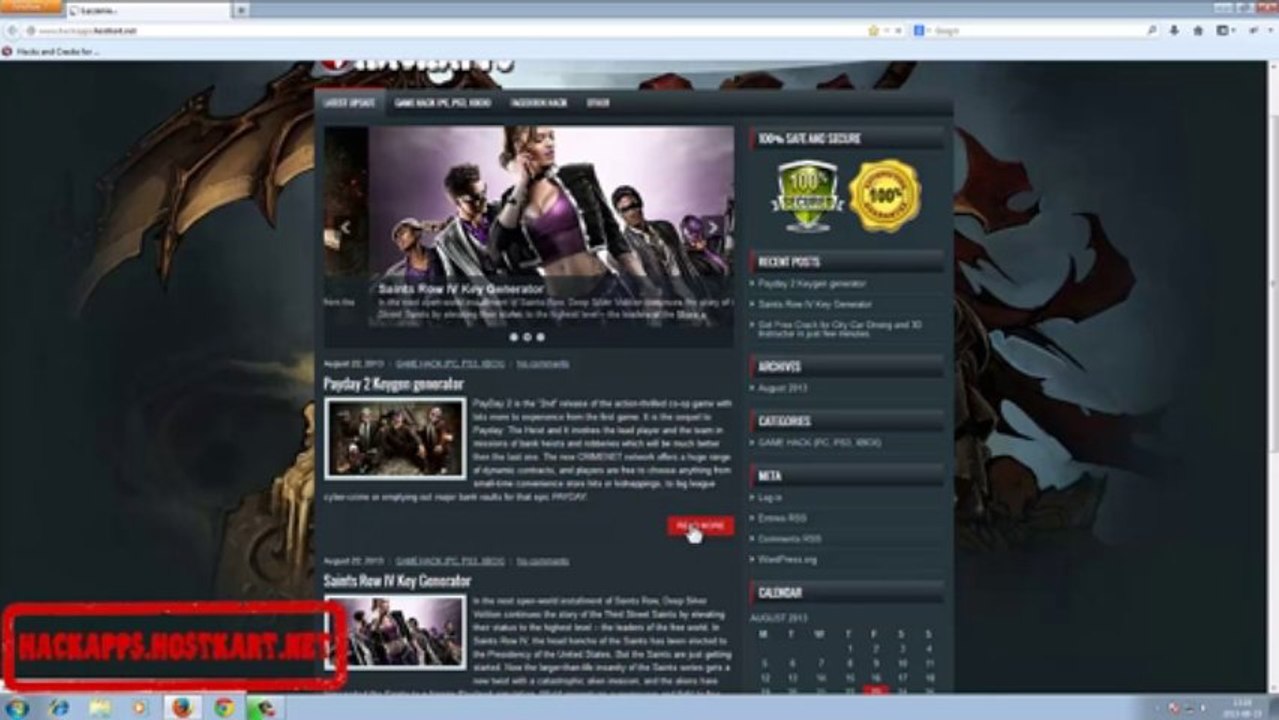Open Windows Explorer folder taskbar icon

pyautogui.click(x=100, y=708)
